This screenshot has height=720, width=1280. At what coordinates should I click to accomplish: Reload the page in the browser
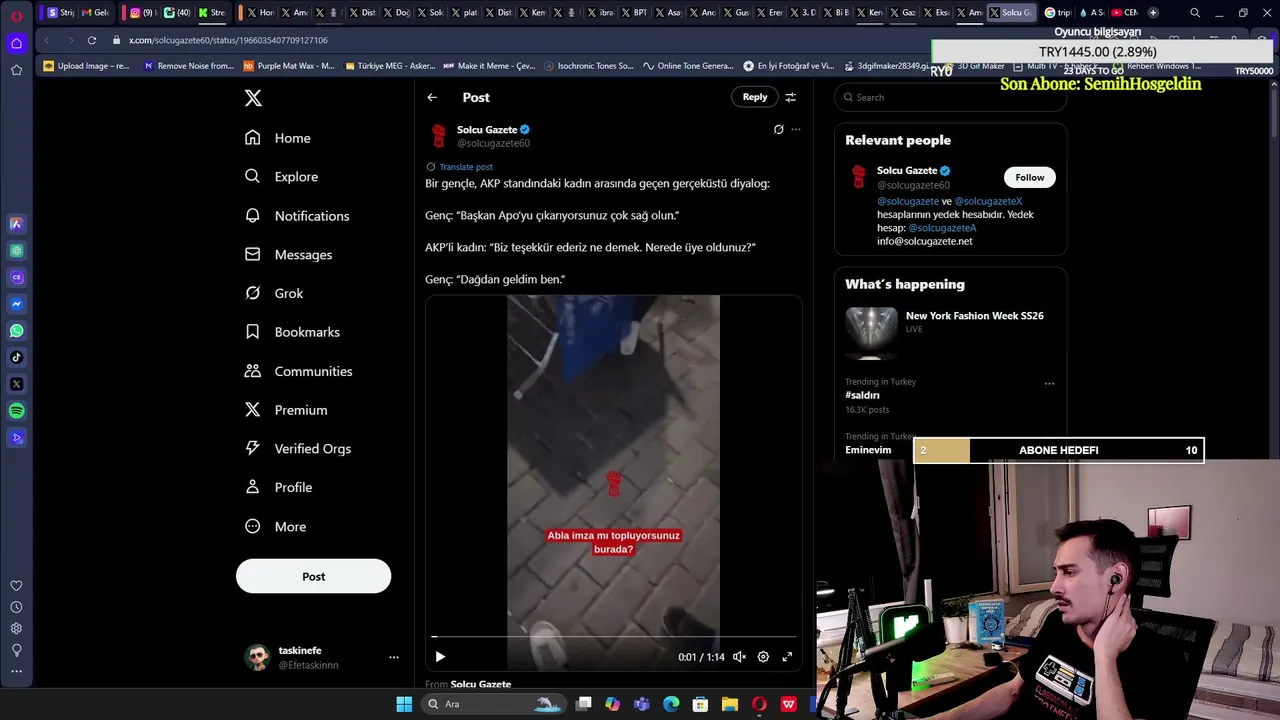[x=91, y=40]
